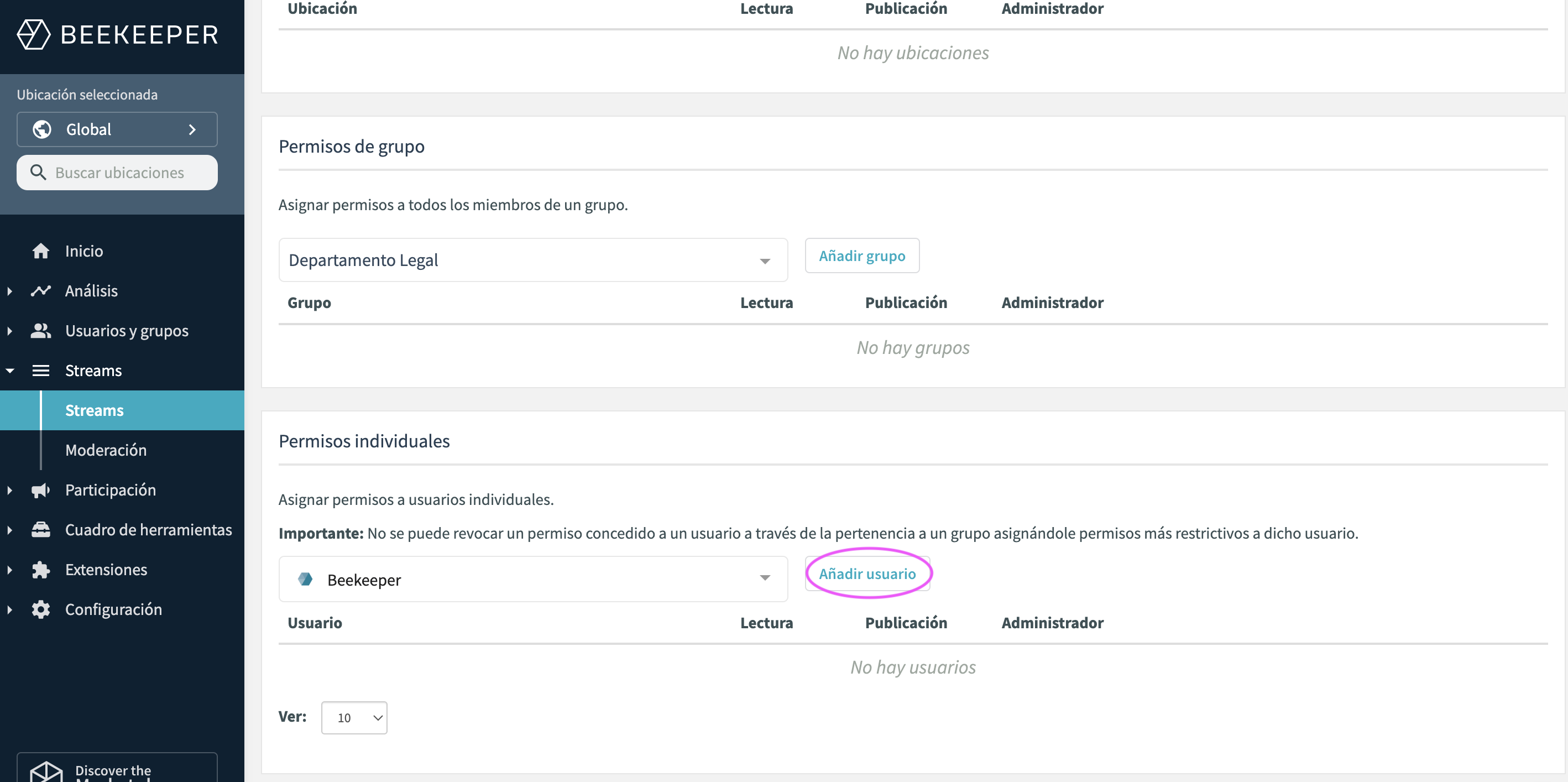Click the globe icon in Global selector
Viewport: 1568px width, 782px height.
[42, 129]
